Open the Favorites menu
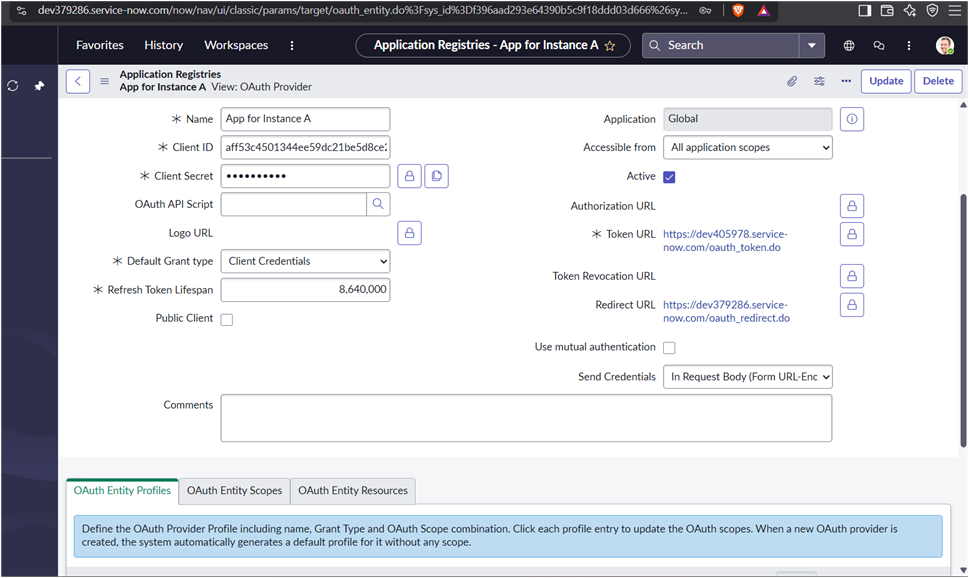 (99, 45)
